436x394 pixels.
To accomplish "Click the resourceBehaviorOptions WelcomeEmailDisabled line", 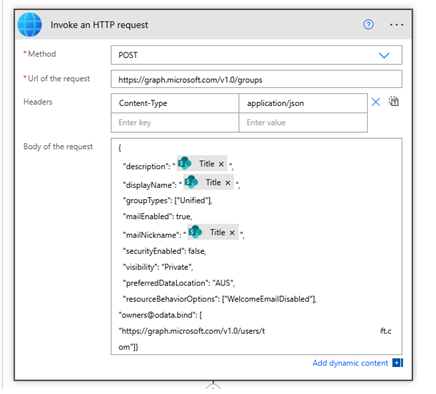I will point(220,299).
